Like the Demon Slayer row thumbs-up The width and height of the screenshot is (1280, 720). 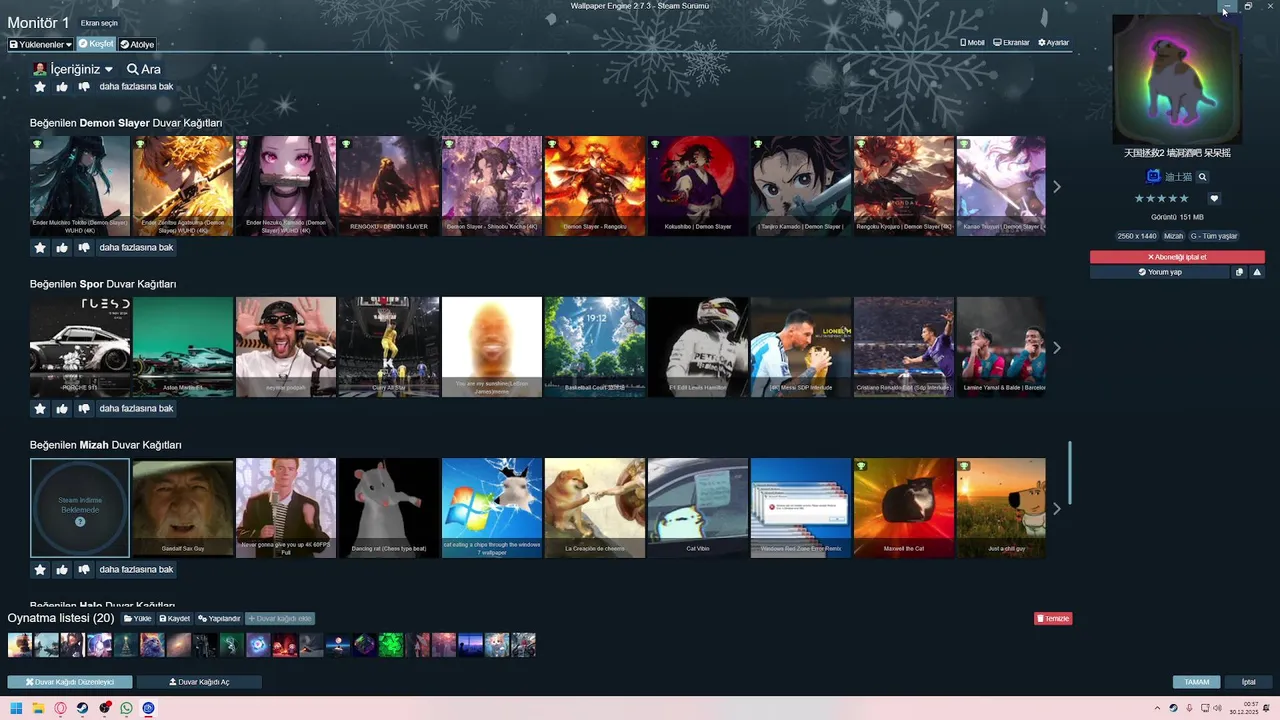tap(62, 248)
